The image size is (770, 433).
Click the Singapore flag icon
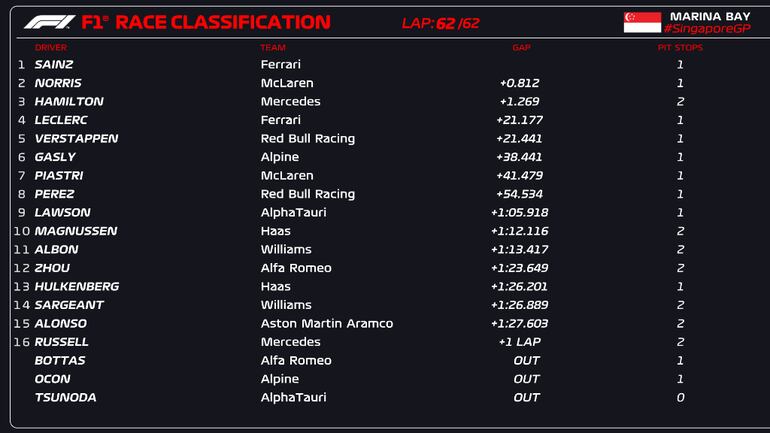tap(642, 22)
